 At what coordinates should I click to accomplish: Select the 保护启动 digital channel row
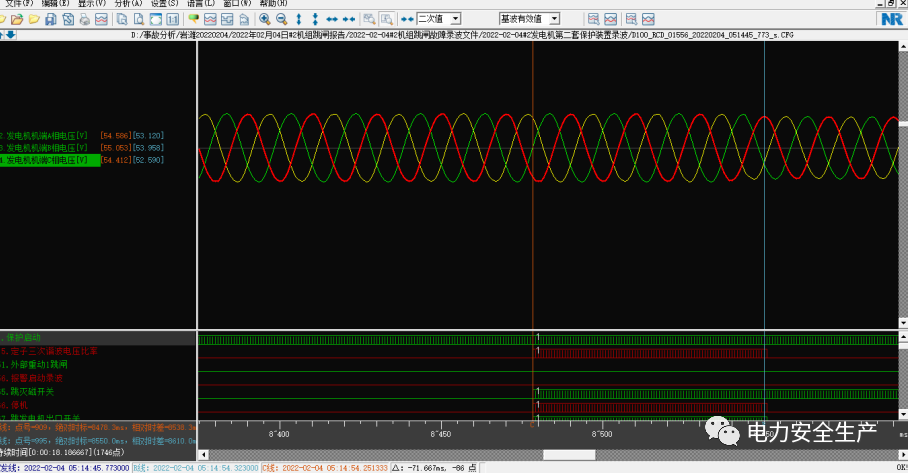tap(22, 338)
